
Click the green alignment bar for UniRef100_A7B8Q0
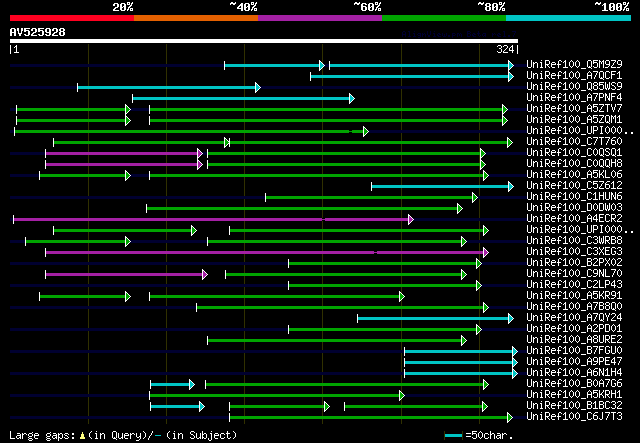pos(342,307)
